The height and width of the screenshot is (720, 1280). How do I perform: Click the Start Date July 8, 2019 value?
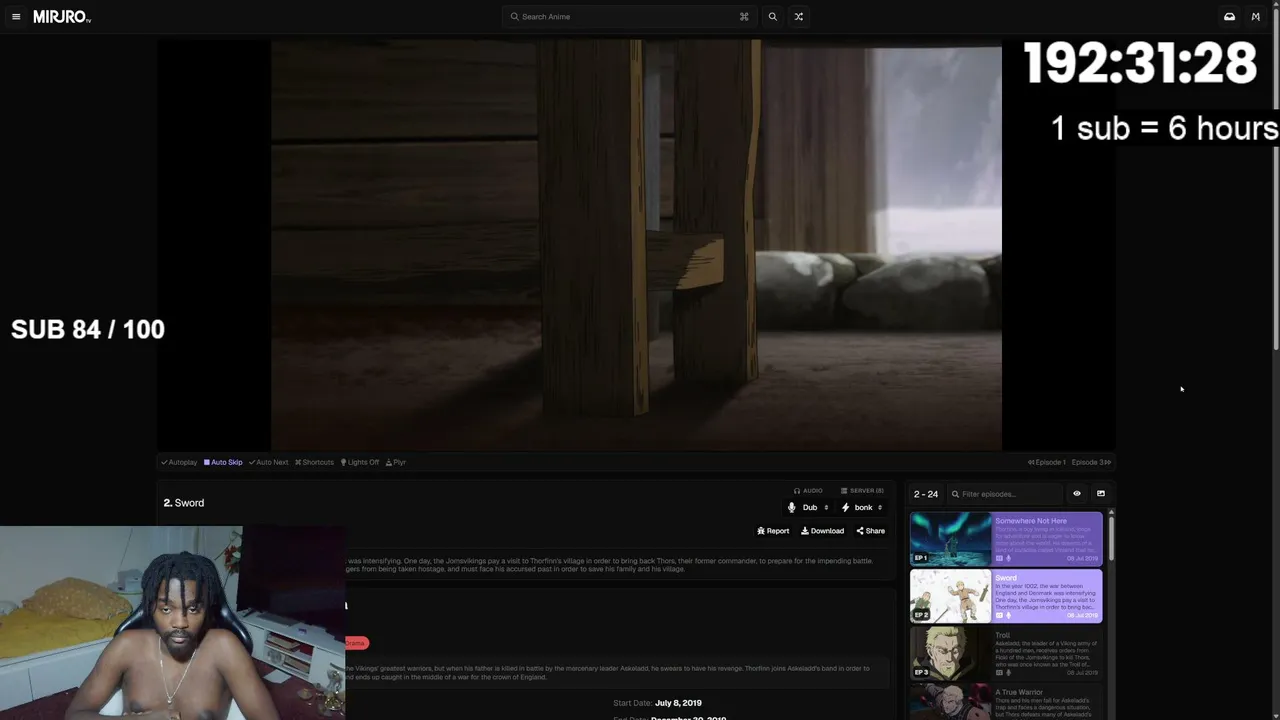click(x=678, y=703)
